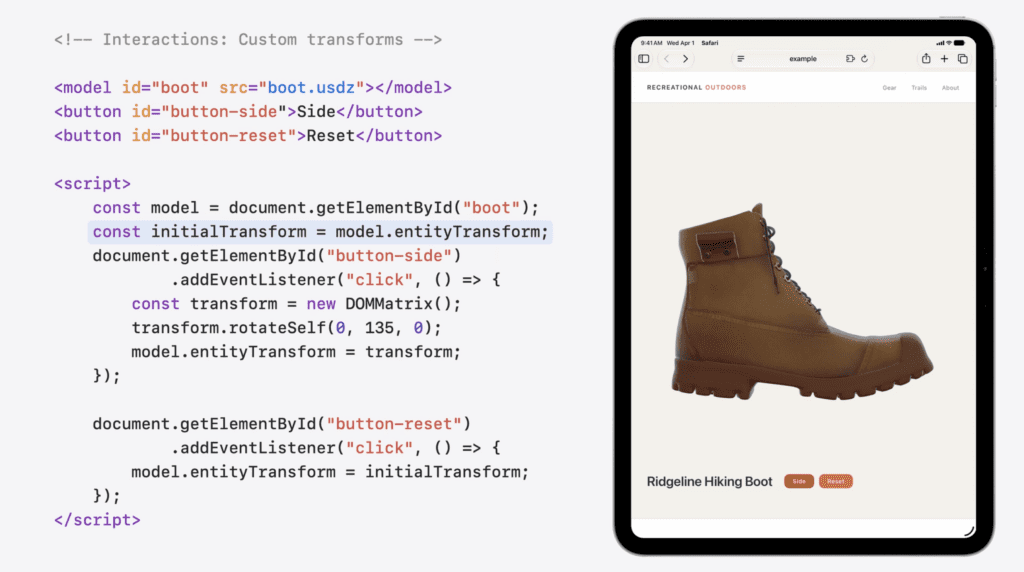The image size is (1024, 572).
Task: Click the new DOMMatrix() code line
Action: [x=296, y=304]
